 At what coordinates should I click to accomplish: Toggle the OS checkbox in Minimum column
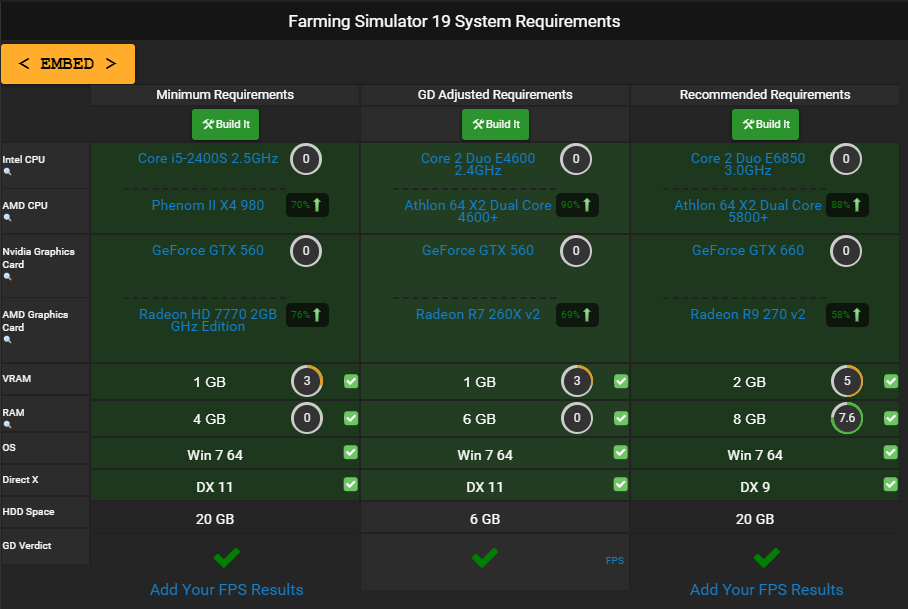tap(350, 452)
